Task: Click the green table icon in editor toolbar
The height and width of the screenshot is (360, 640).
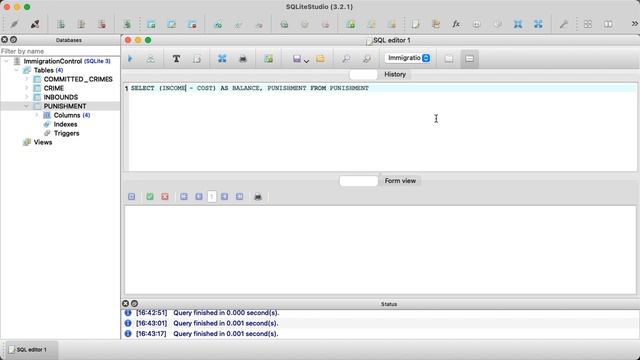Action: point(269,58)
